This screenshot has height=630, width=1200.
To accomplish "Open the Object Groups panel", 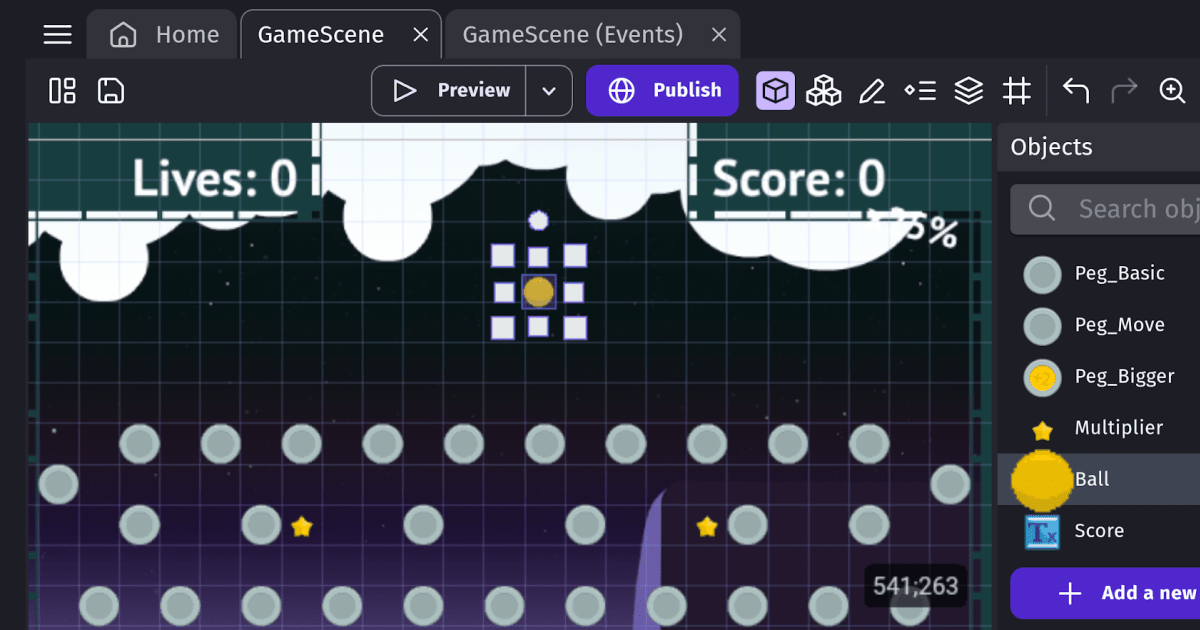I will (x=823, y=90).
